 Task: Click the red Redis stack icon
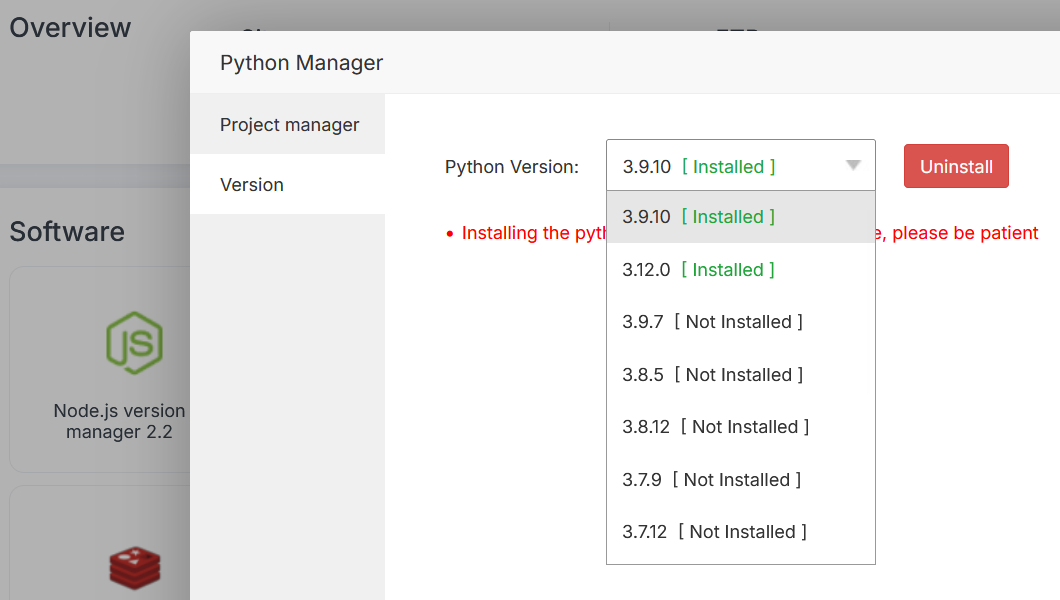click(134, 567)
